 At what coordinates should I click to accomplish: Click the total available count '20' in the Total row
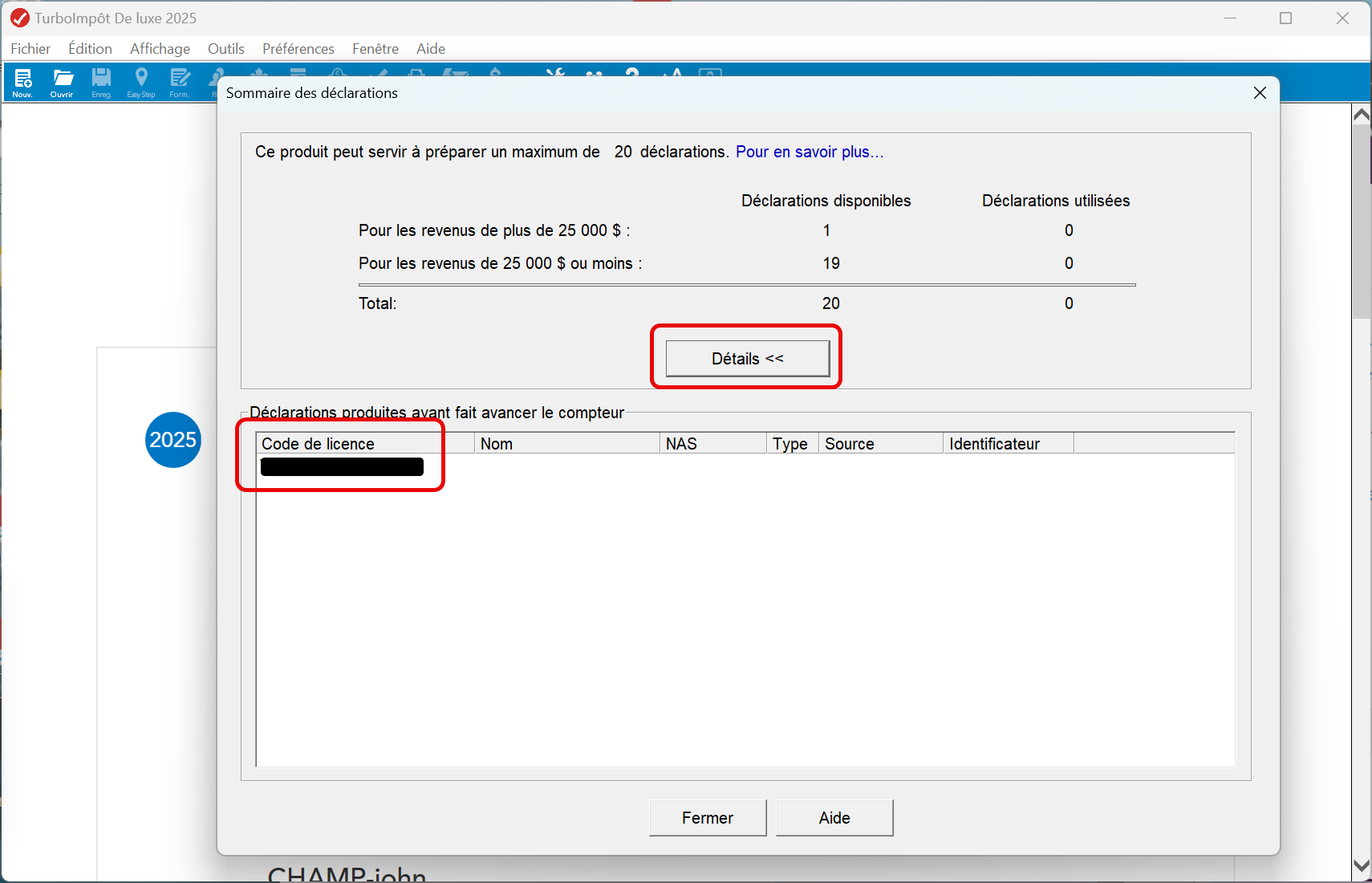click(831, 303)
